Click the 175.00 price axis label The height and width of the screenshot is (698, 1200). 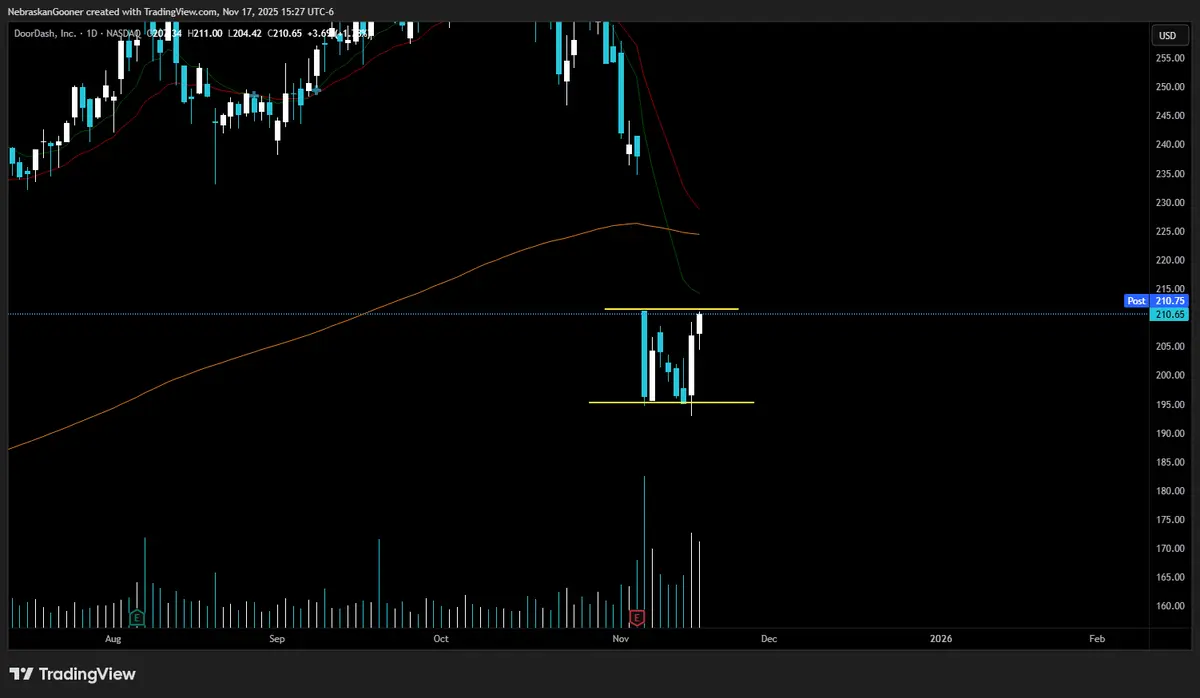(1170, 521)
